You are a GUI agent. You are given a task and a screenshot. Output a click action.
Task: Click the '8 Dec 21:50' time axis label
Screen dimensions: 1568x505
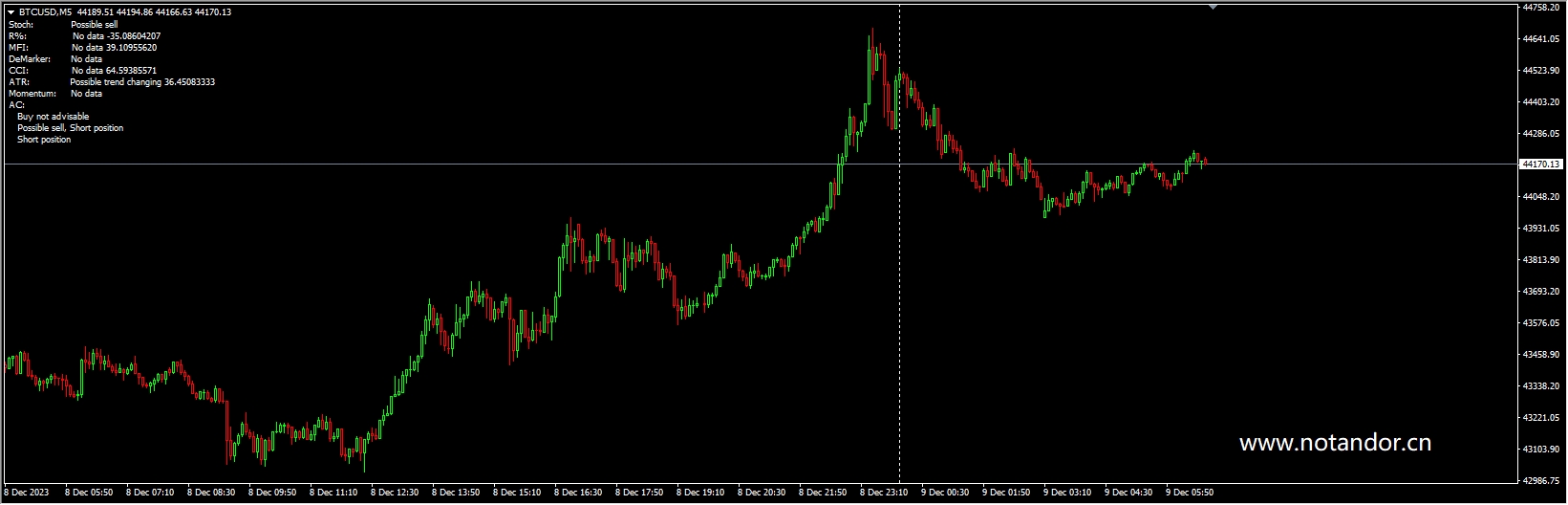(823, 493)
